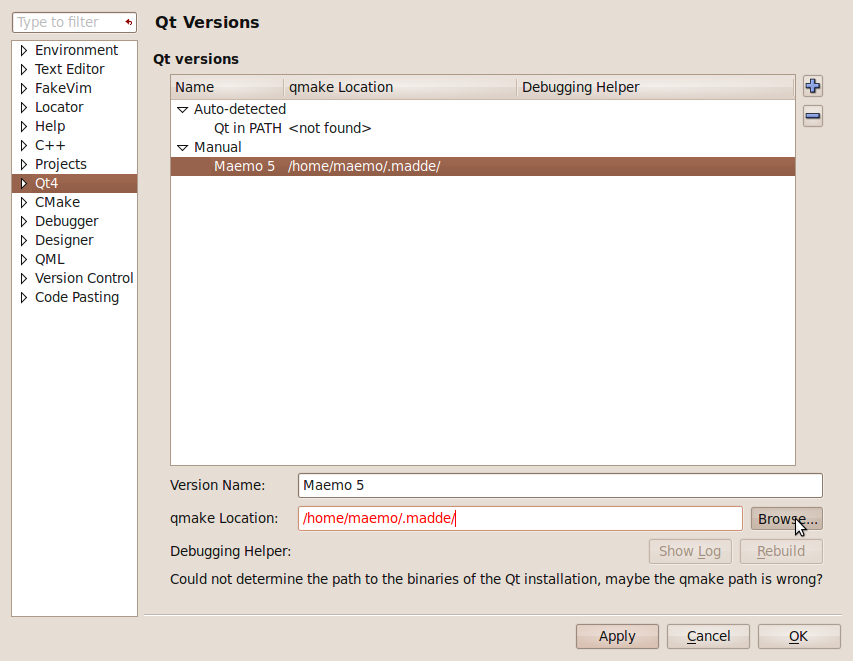
Task: Open the Code Pasting settings category
Action: tap(76, 297)
